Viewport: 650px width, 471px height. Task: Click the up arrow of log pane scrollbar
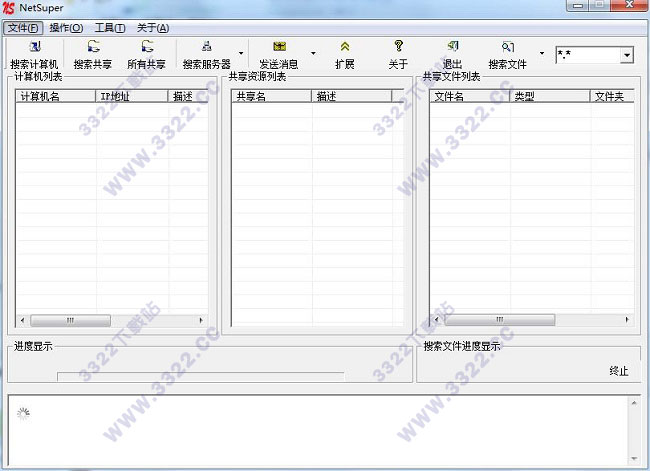tap(634, 403)
